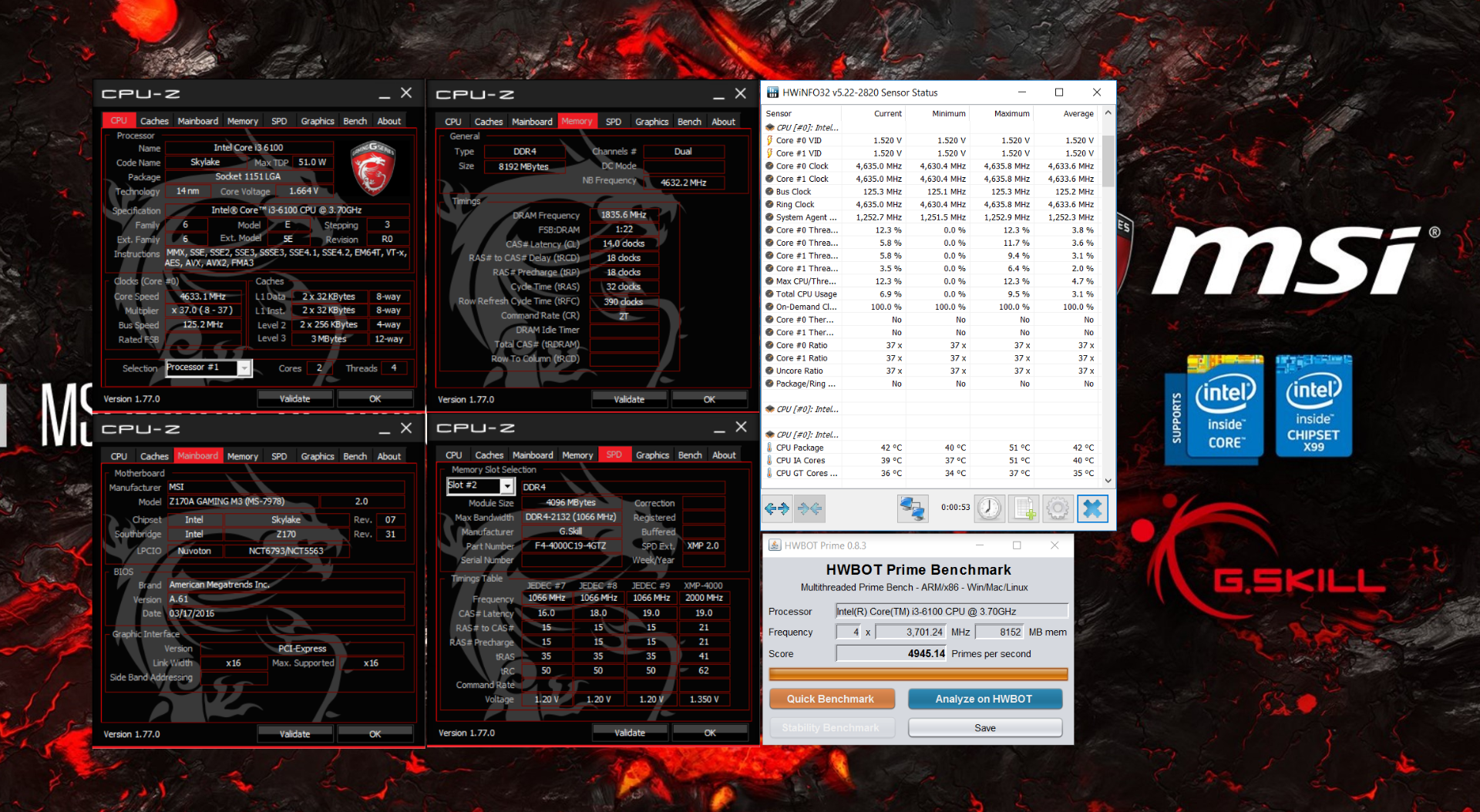Click the HWBOT Prime title bar application icon
The height and width of the screenshot is (812, 1480).
pos(775,545)
